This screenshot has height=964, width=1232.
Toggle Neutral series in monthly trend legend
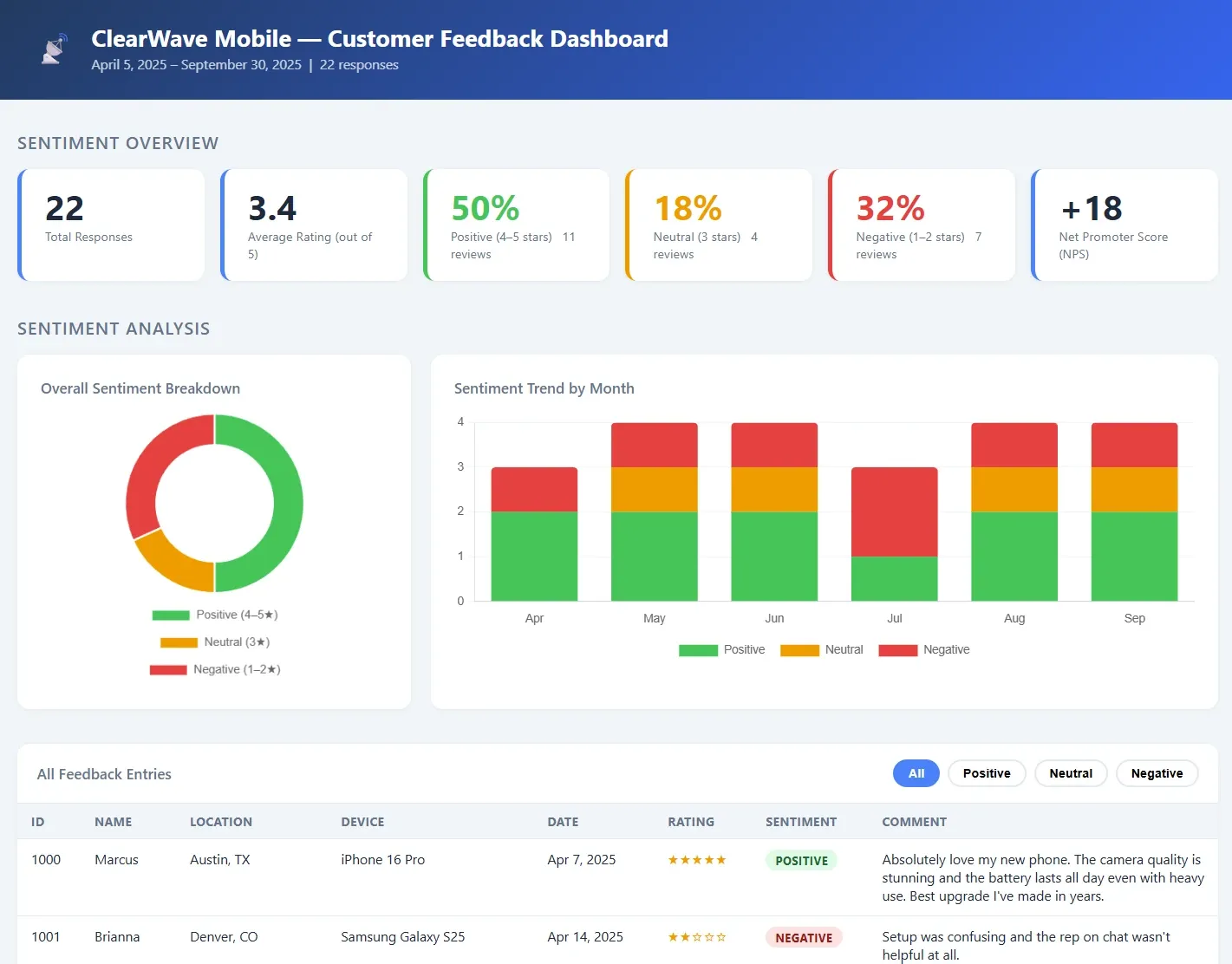pos(822,649)
